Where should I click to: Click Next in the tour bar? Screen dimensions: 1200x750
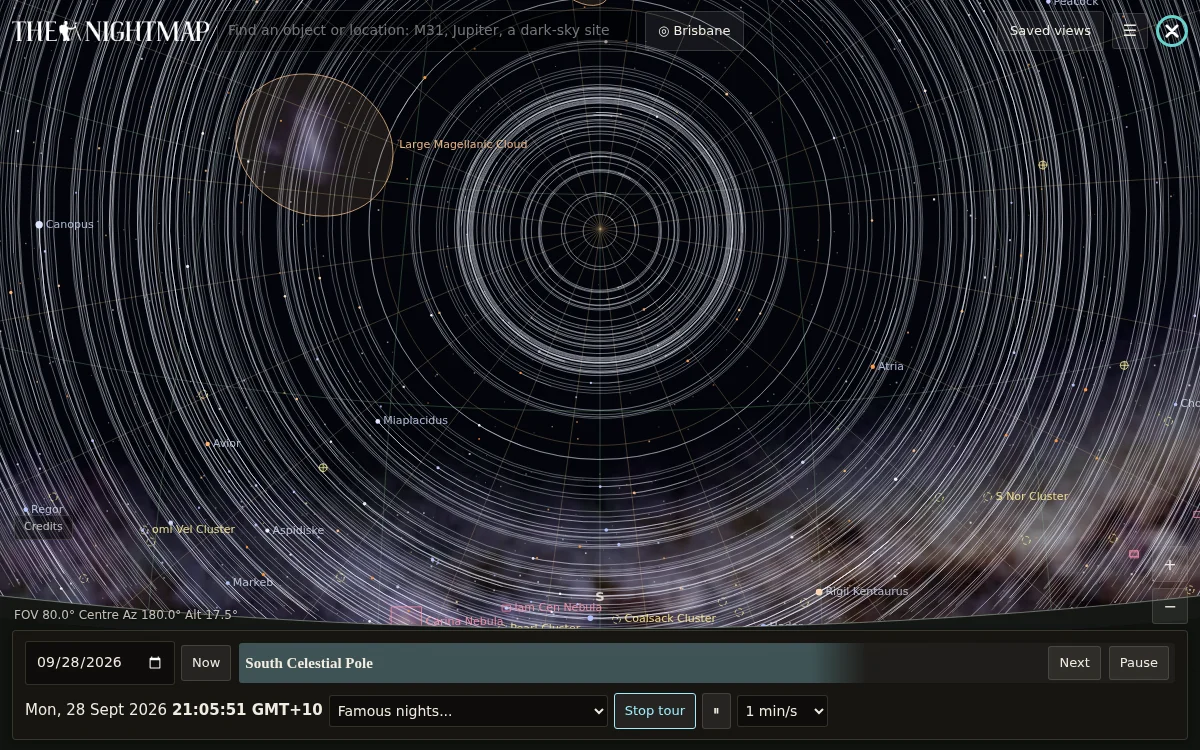click(x=1074, y=663)
